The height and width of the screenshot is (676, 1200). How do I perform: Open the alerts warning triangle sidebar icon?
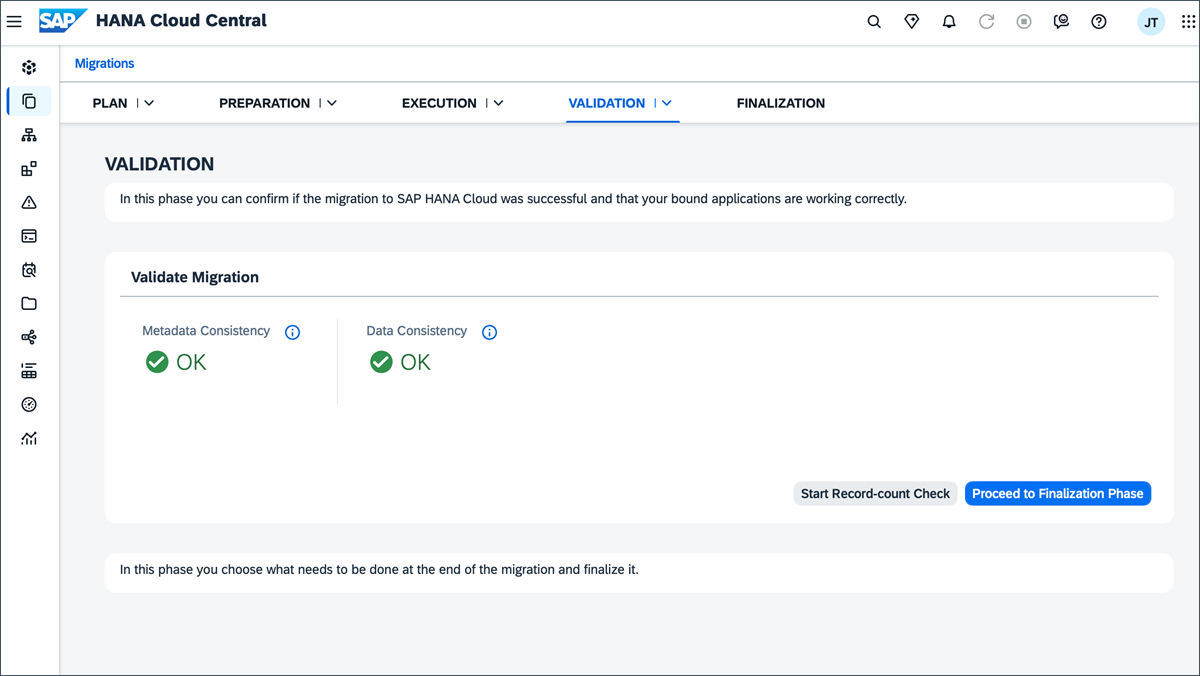point(29,203)
